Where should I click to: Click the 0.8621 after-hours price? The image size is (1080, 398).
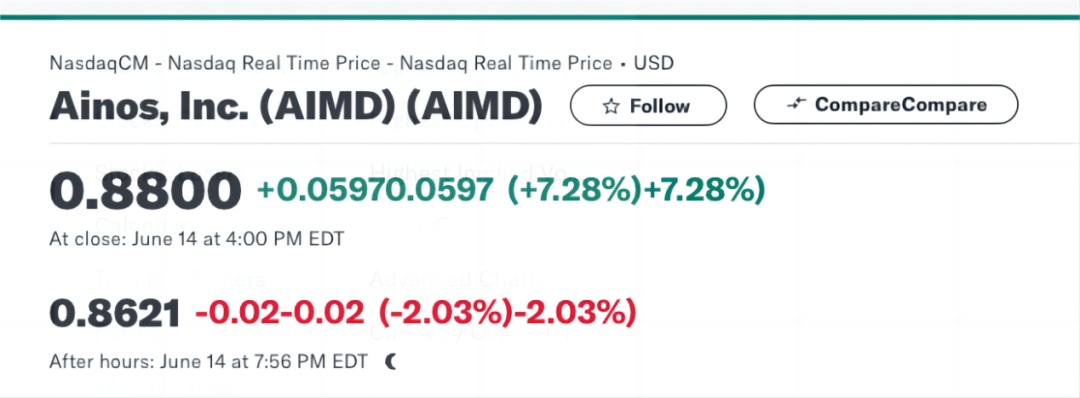[x=115, y=314]
